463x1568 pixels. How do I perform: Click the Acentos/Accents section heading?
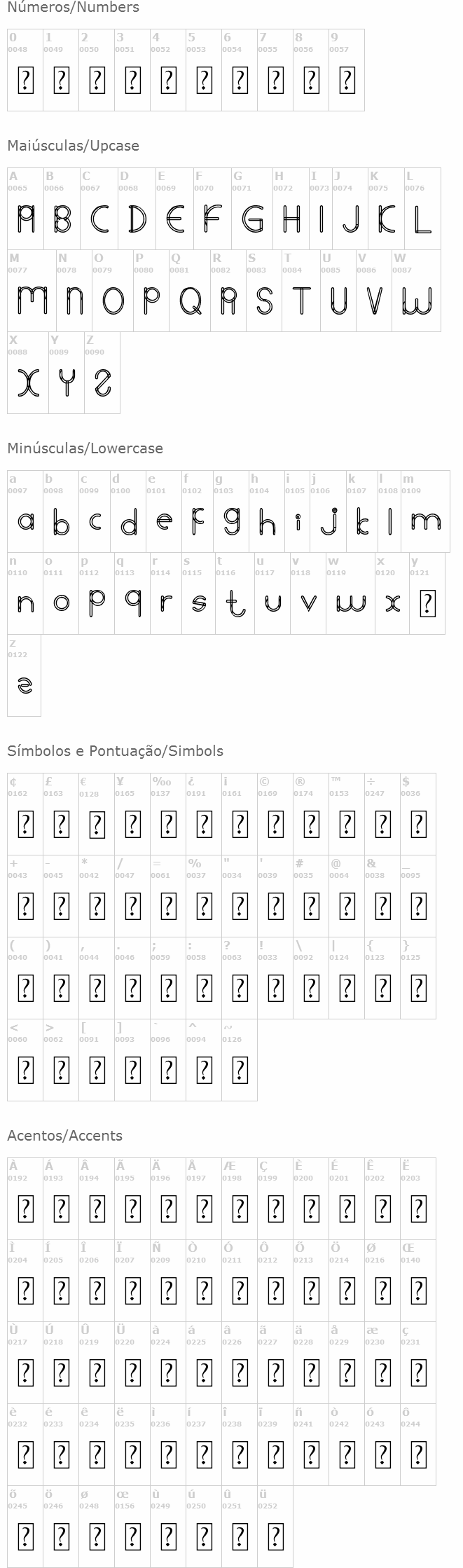pos(64,1136)
